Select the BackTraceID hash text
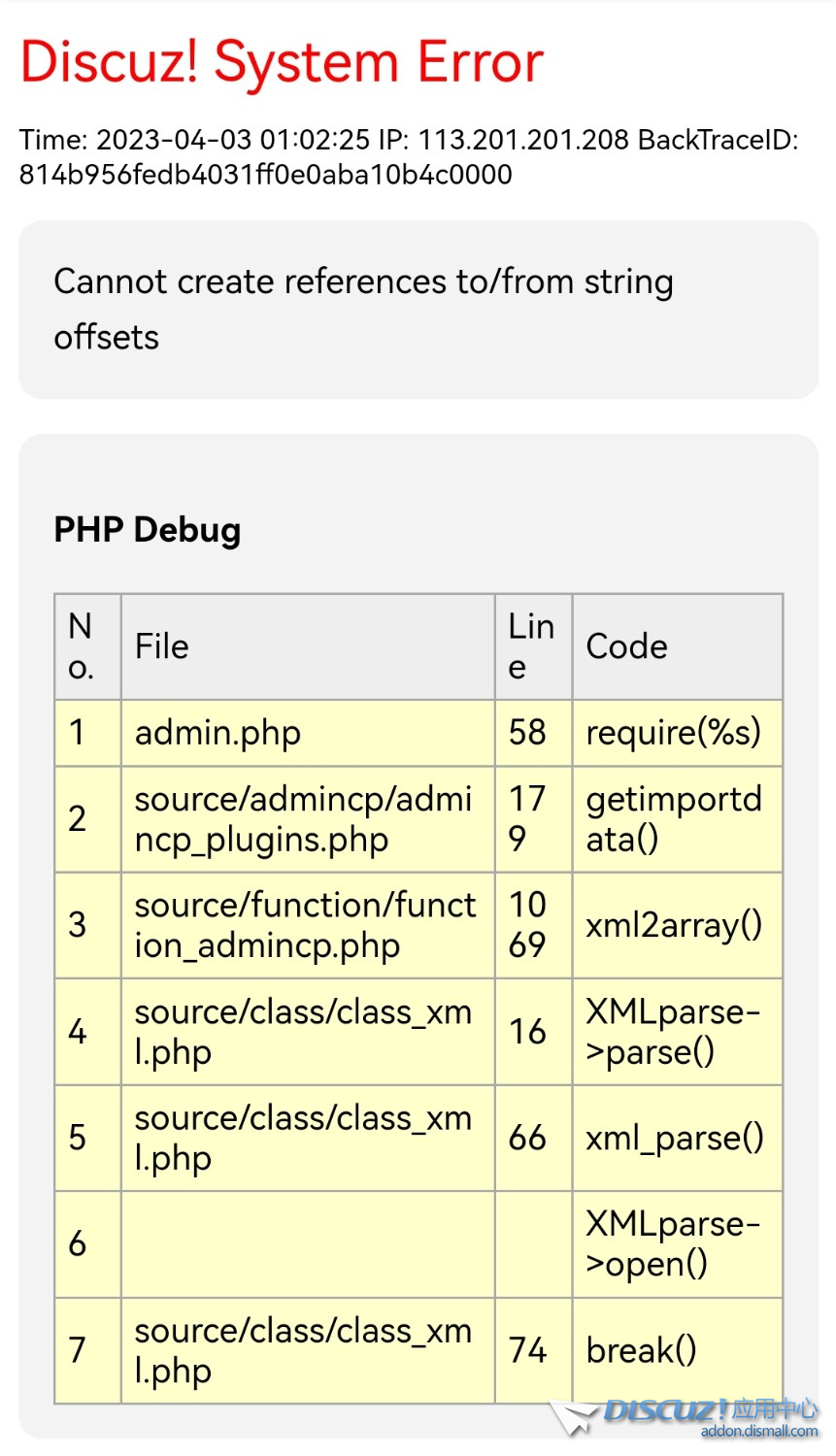Screen dimensions: 836x1456 click(x=265, y=175)
